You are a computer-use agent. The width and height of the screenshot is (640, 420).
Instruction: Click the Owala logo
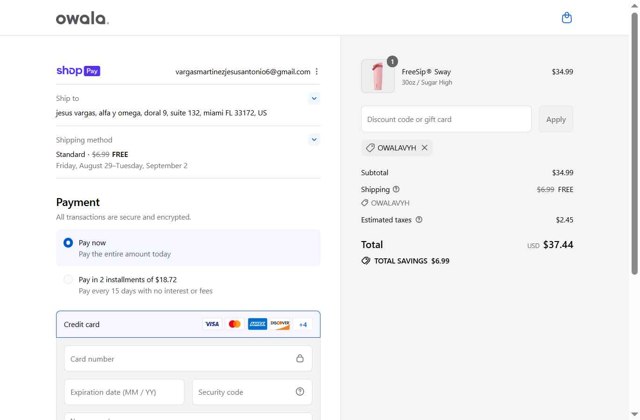[x=82, y=18]
